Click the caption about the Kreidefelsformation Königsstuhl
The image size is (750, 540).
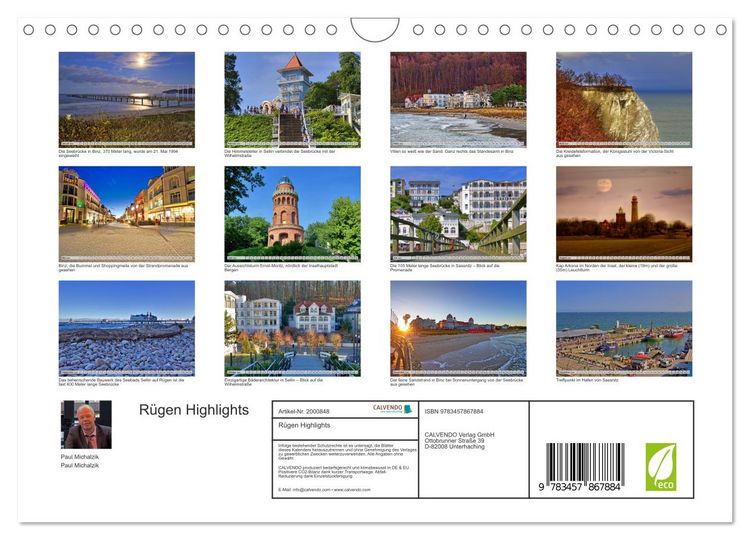[615, 153]
